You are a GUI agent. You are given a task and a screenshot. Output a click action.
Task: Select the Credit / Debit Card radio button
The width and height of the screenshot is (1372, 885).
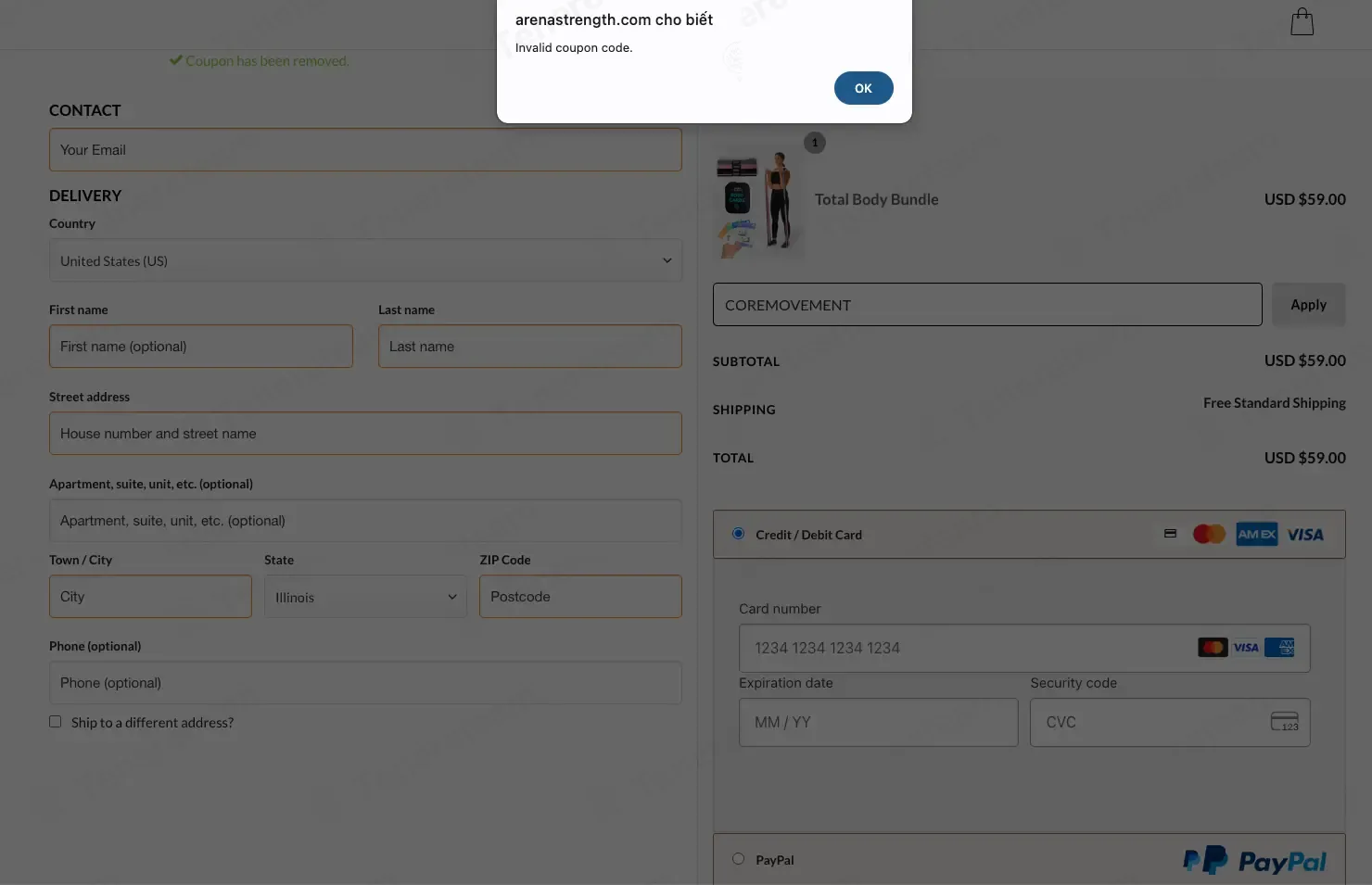[738, 533]
